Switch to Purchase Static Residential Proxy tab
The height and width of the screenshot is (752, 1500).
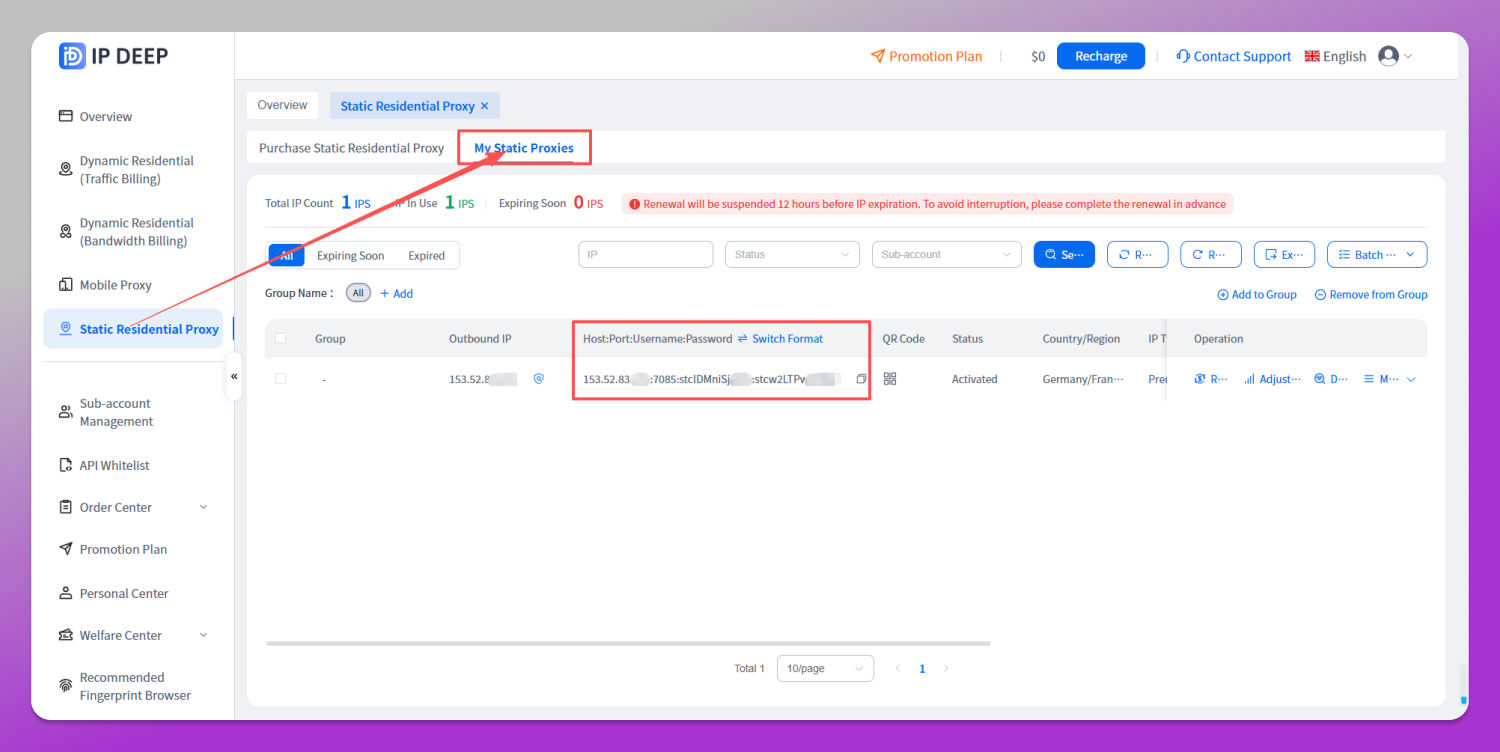pyautogui.click(x=351, y=148)
